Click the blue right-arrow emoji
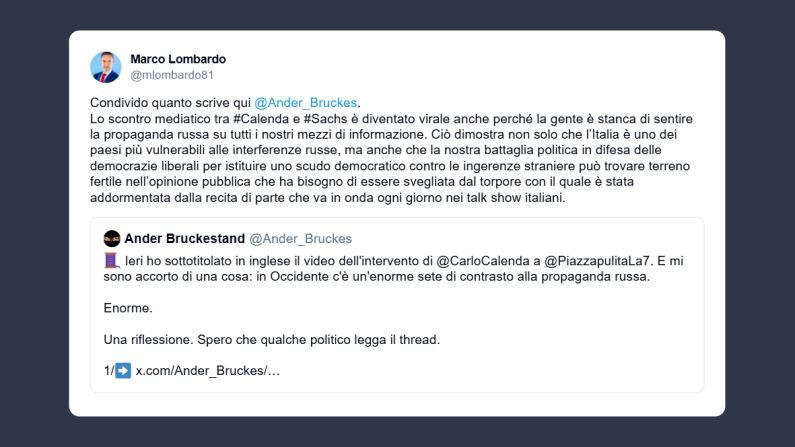The width and height of the screenshot is (795, 447). [123, 371]
